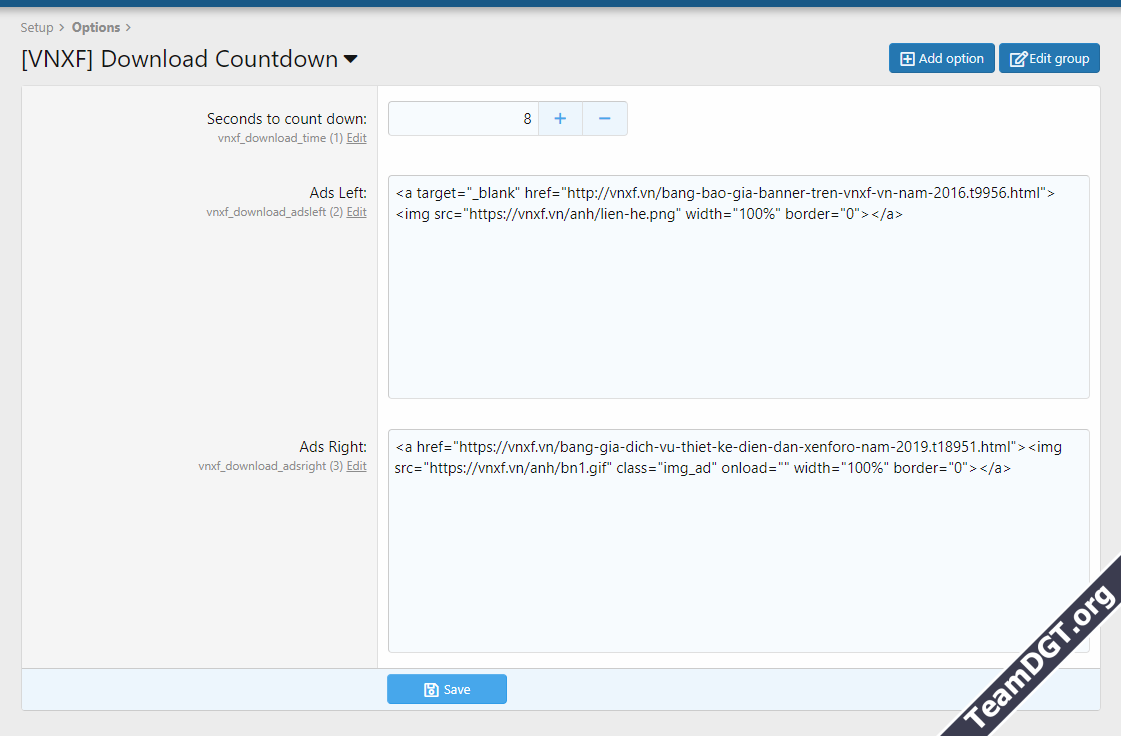Click the Seconds to count down label
Image resolution: width=1121 pixels, height=736 pixels.
(x=286, y=118)
